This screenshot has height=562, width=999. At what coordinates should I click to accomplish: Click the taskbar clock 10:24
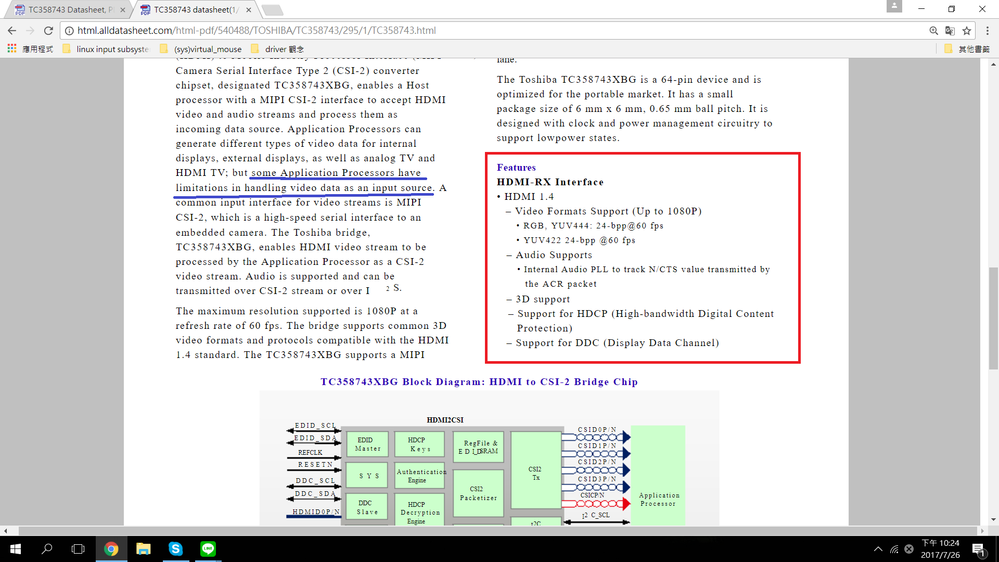click(940, 549)
